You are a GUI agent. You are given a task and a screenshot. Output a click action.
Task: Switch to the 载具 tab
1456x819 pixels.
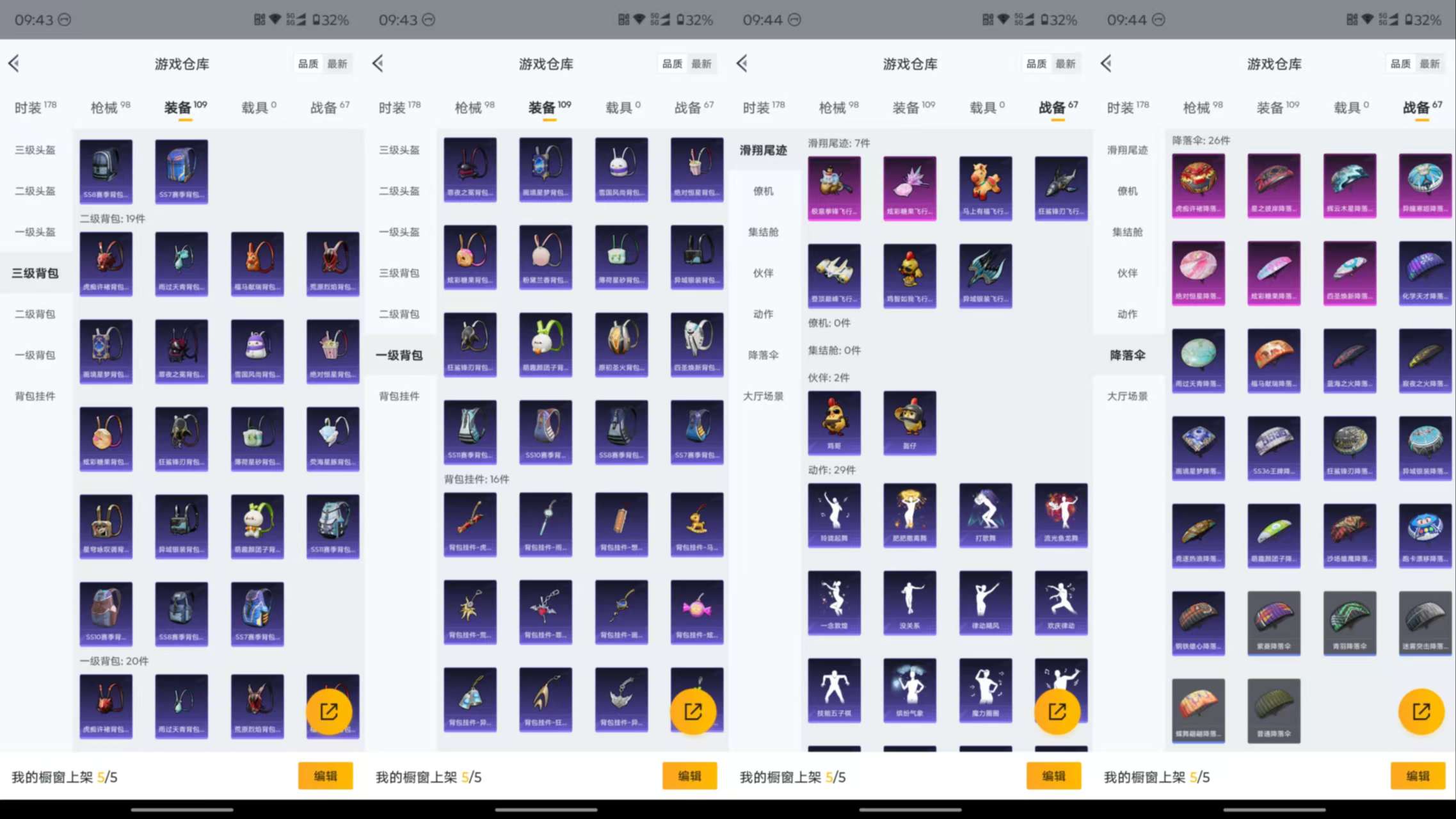[x=257, y=107]
